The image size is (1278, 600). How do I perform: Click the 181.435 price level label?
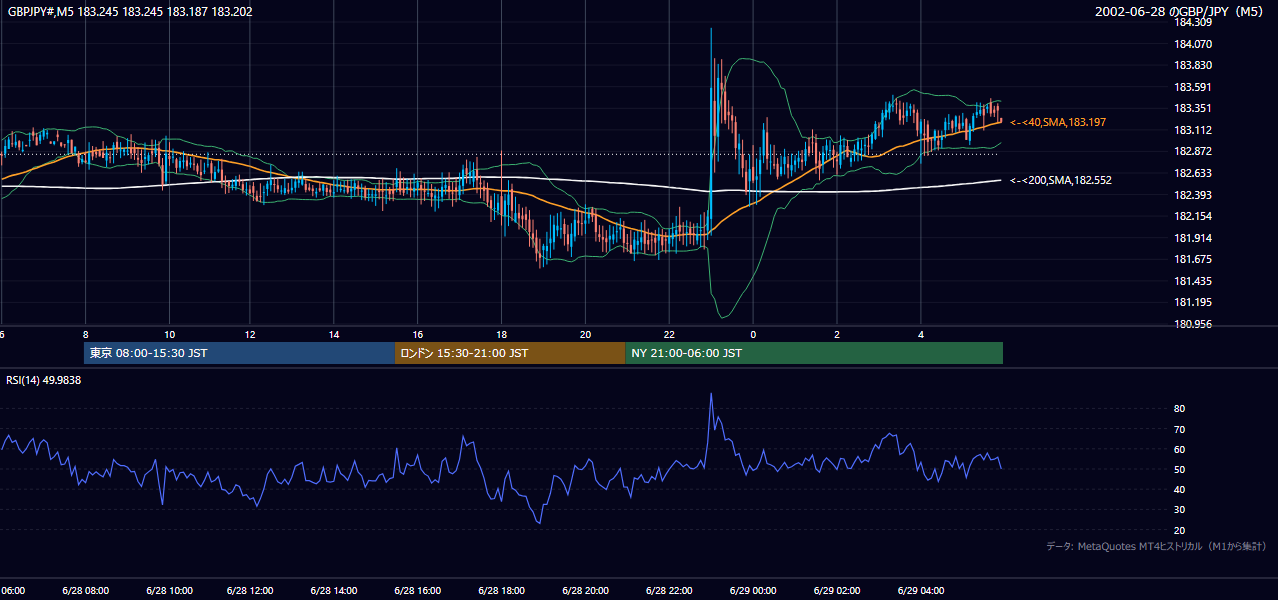(1193, 281)
